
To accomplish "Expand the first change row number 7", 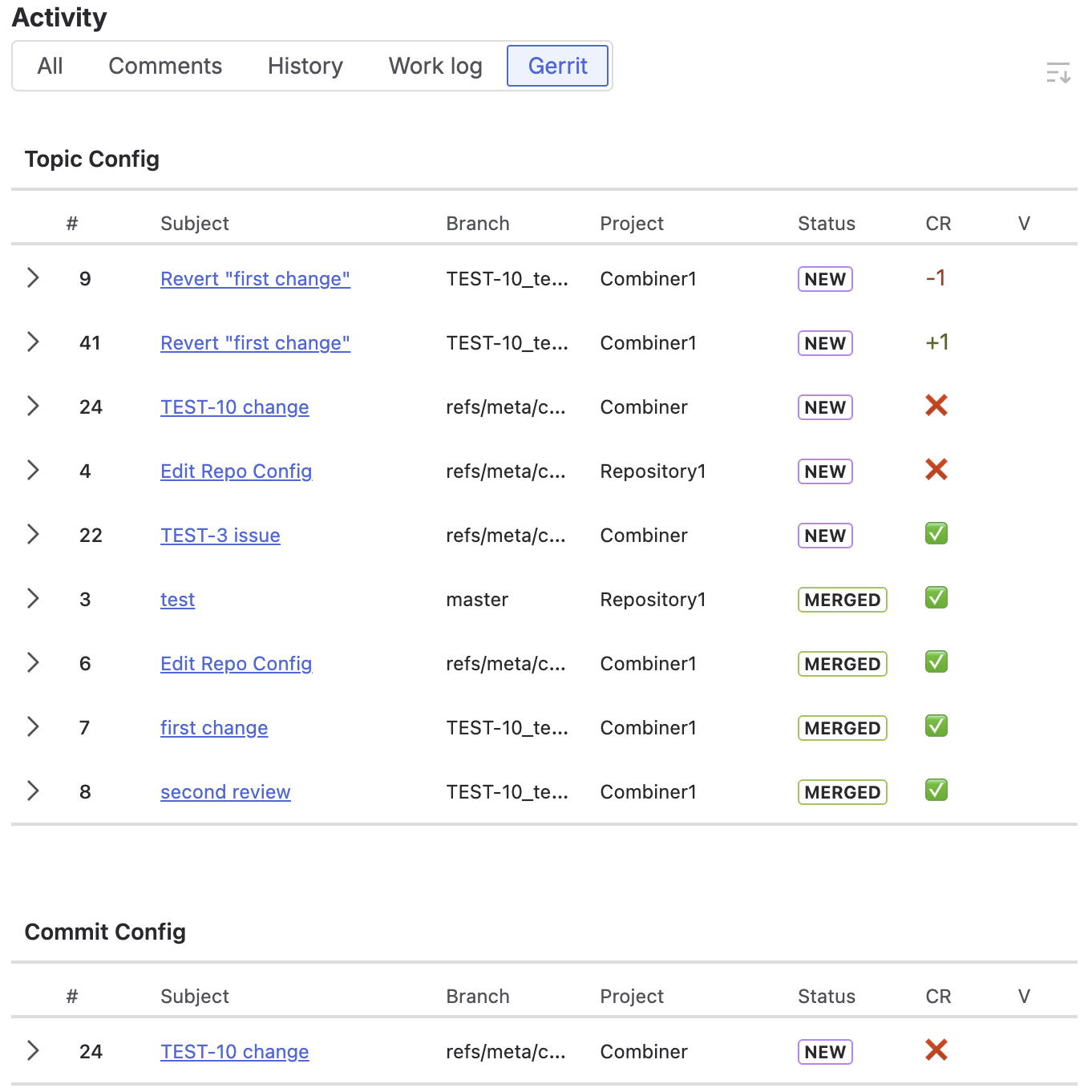I will tap(33, 727).
